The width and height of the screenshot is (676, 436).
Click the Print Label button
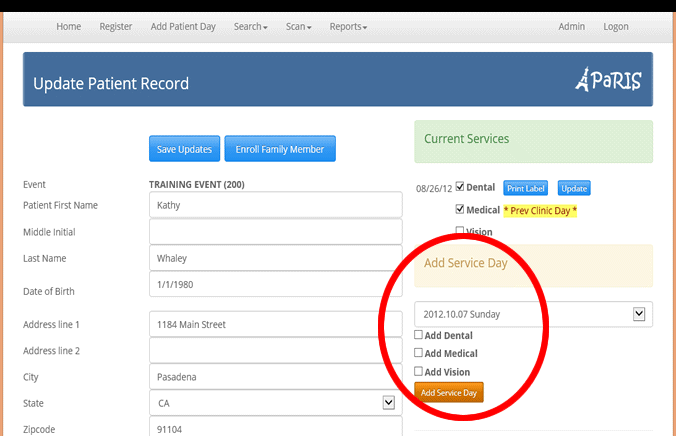[527, 188]
